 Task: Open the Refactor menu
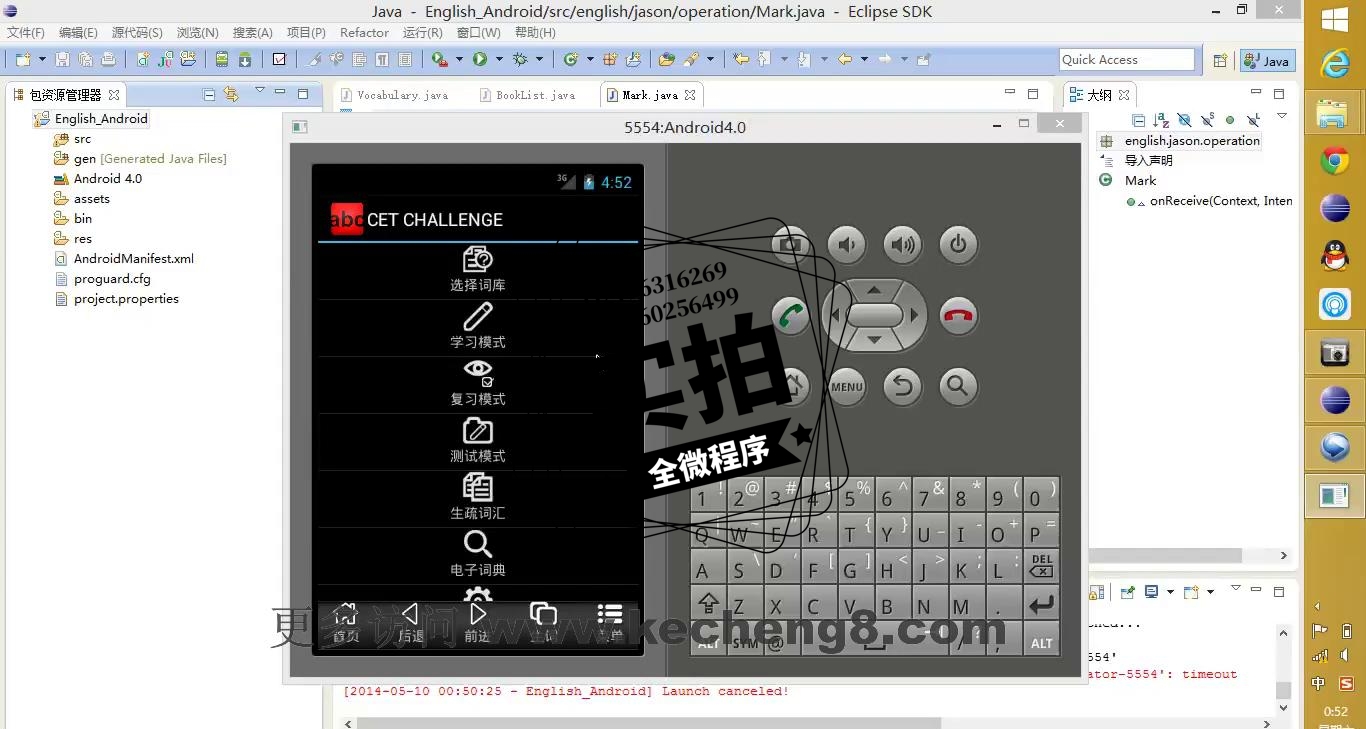click(364, 33)
